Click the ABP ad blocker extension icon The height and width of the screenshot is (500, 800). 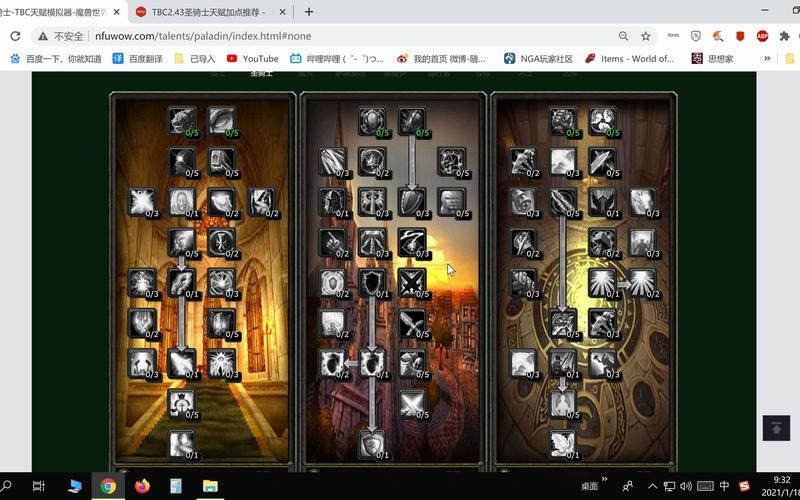762,36
